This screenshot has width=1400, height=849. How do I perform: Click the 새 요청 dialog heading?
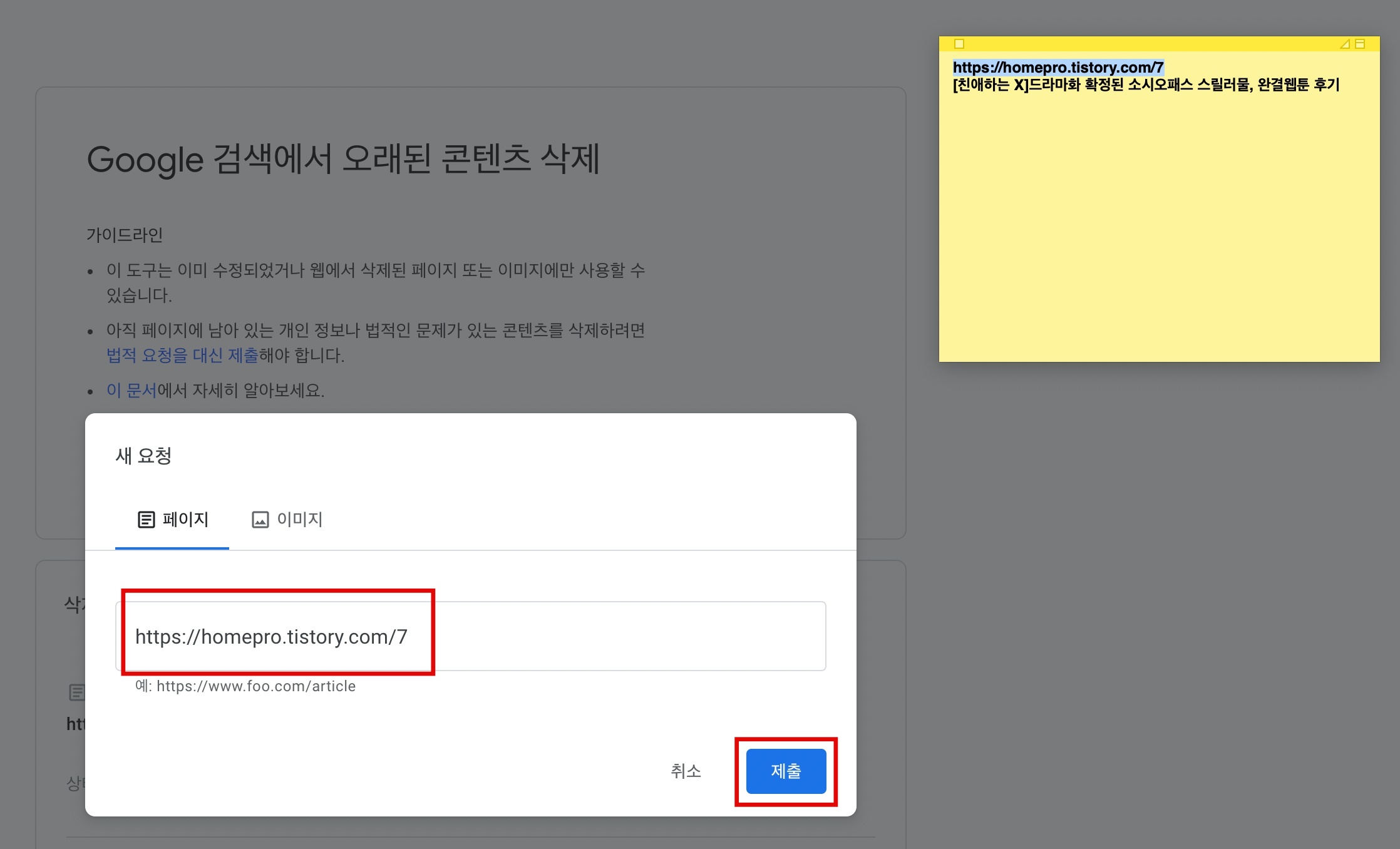[143, 455]
